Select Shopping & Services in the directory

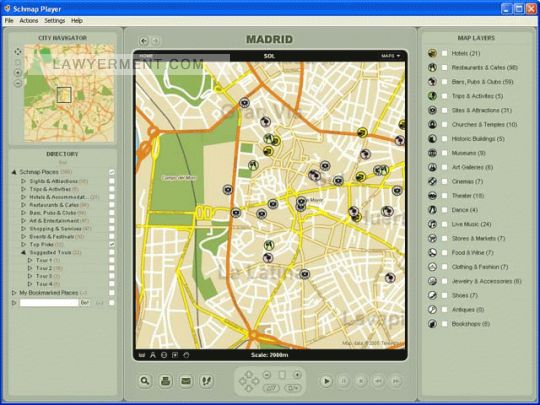(55, 229)
